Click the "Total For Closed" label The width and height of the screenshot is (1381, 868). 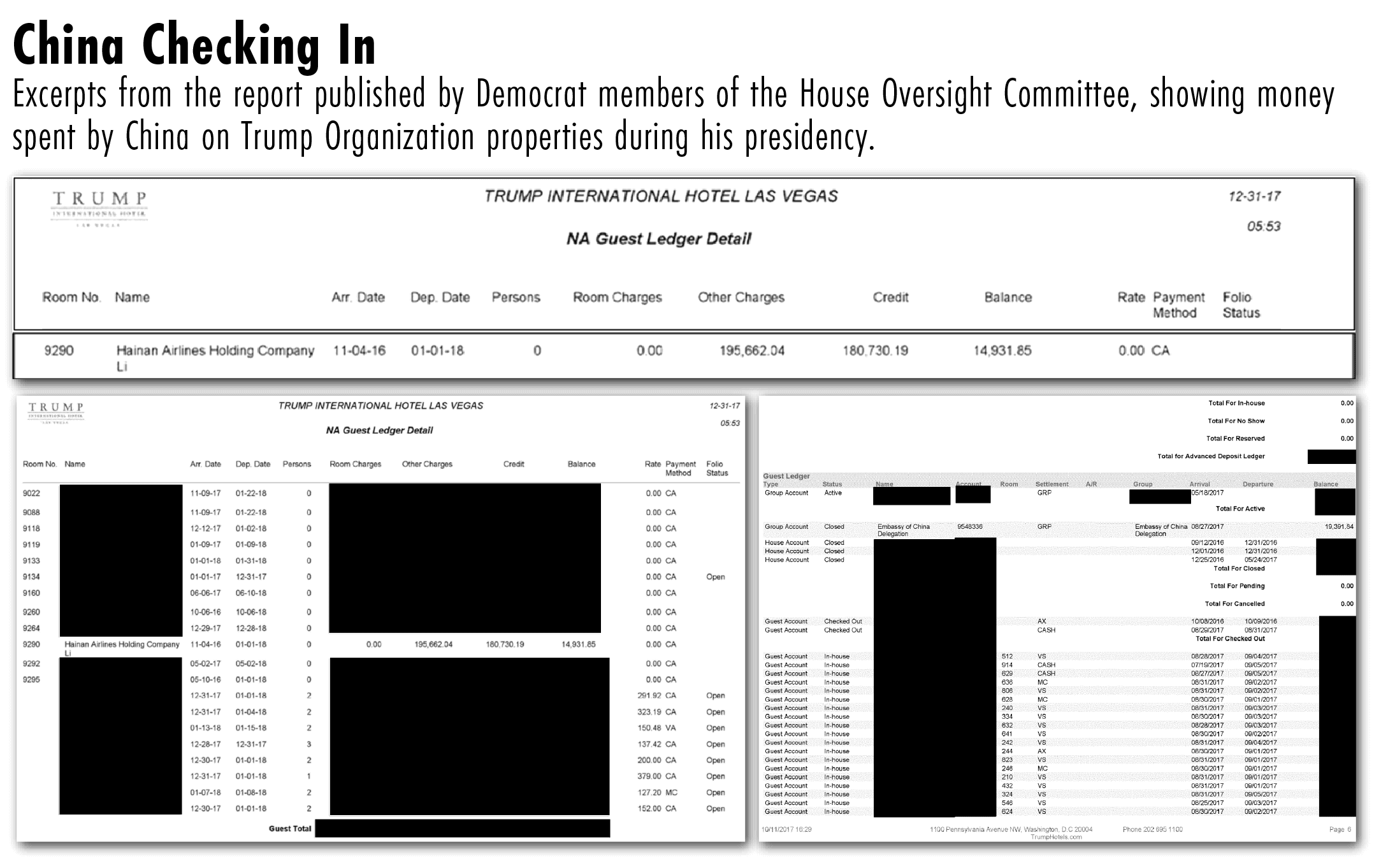point(1239,568)
